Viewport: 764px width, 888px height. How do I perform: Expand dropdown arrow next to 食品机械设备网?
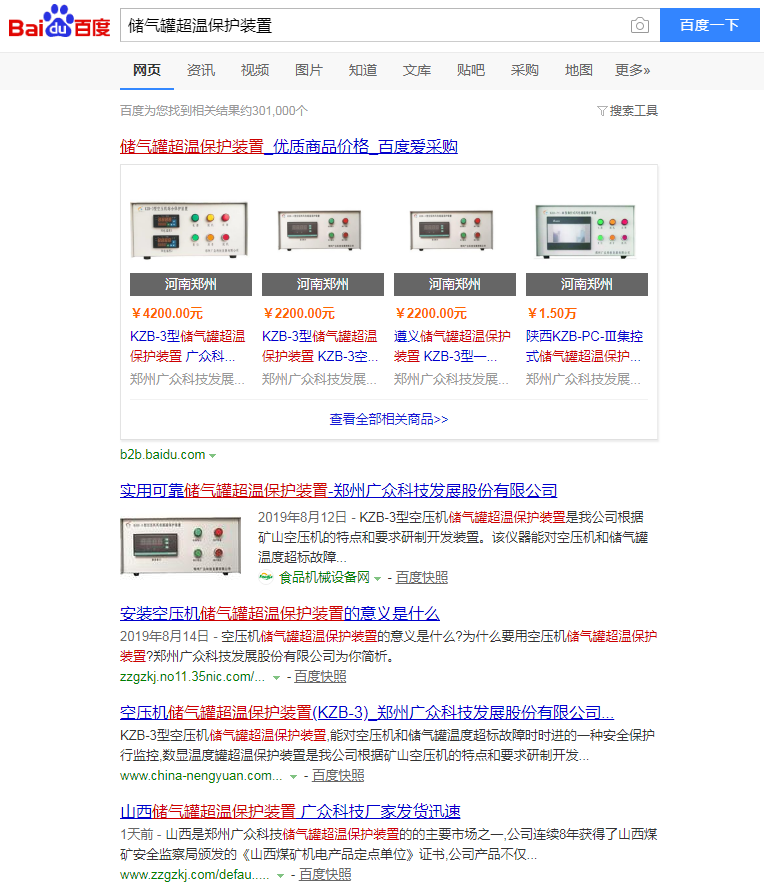coord(378,578)
